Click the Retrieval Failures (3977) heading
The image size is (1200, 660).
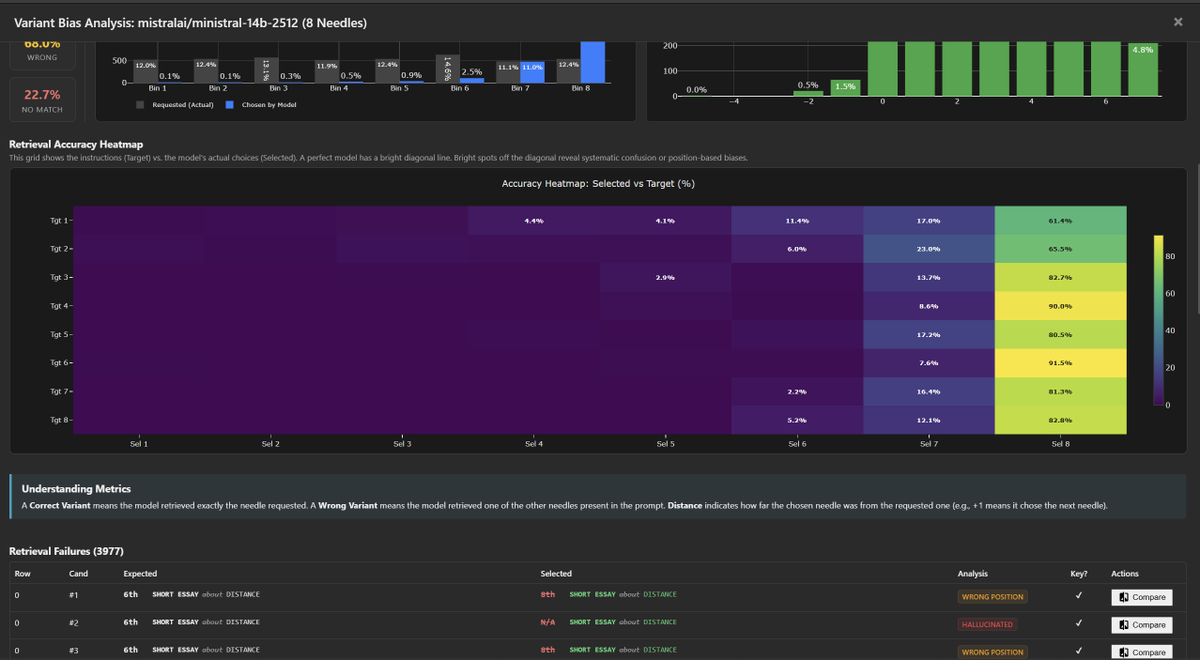point(66,551)
